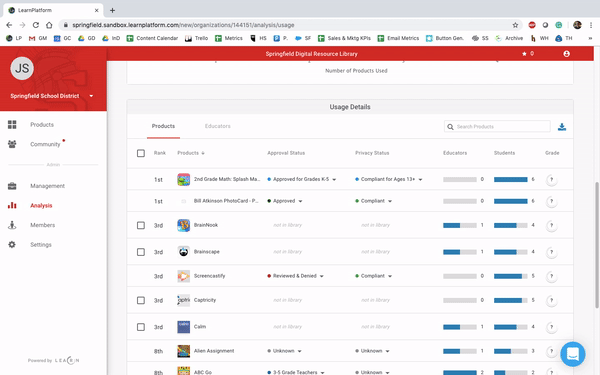Open Compliant for Ages 13+ privacy dropdown
Image resolution: width=600 pixels, height=375 pixels.
389,179
